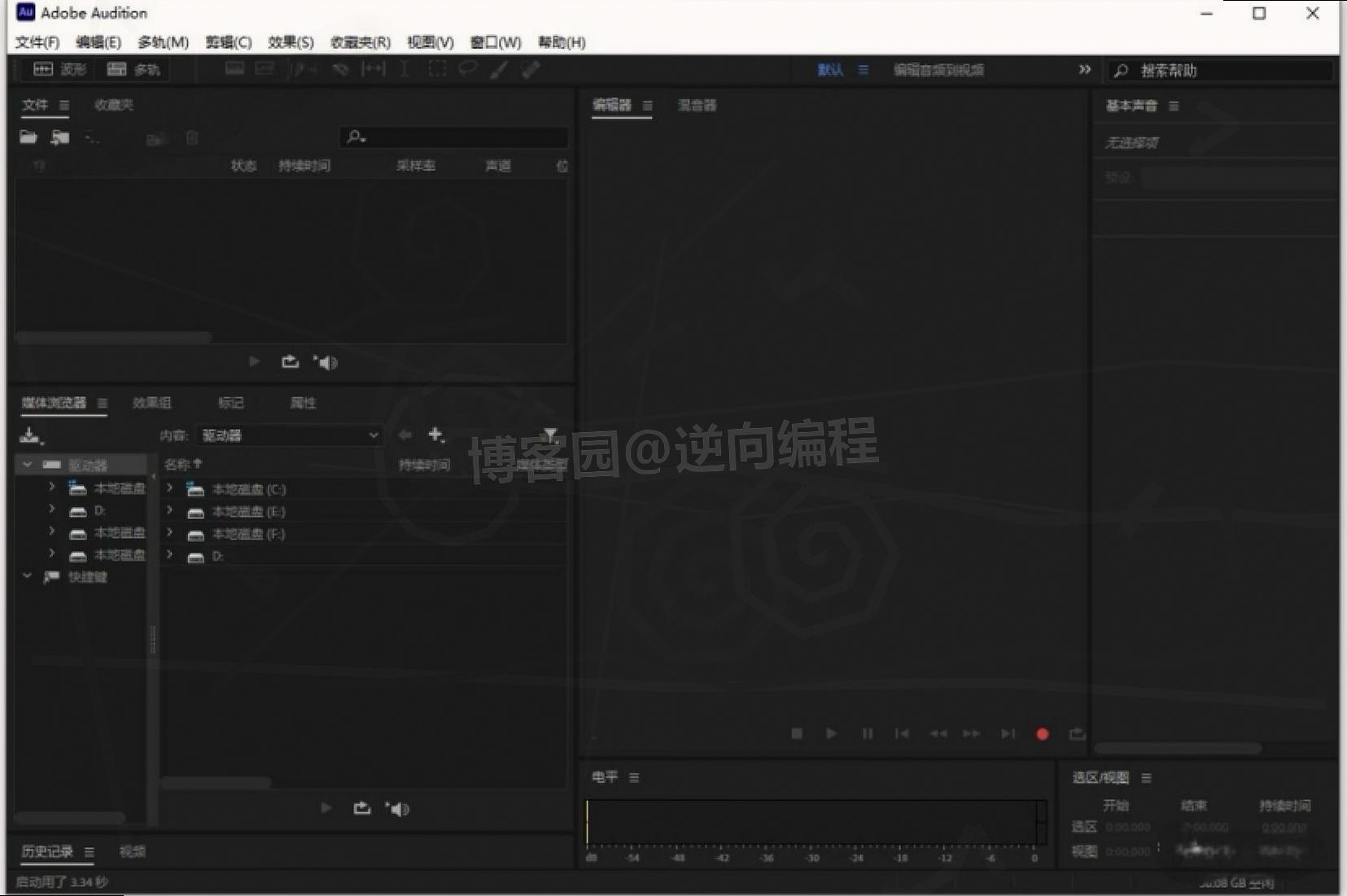The height and width of the screenshot is (896, 1347).
Task: Toggle loop preview in Media Browser
Action: (x=362, y=807)
